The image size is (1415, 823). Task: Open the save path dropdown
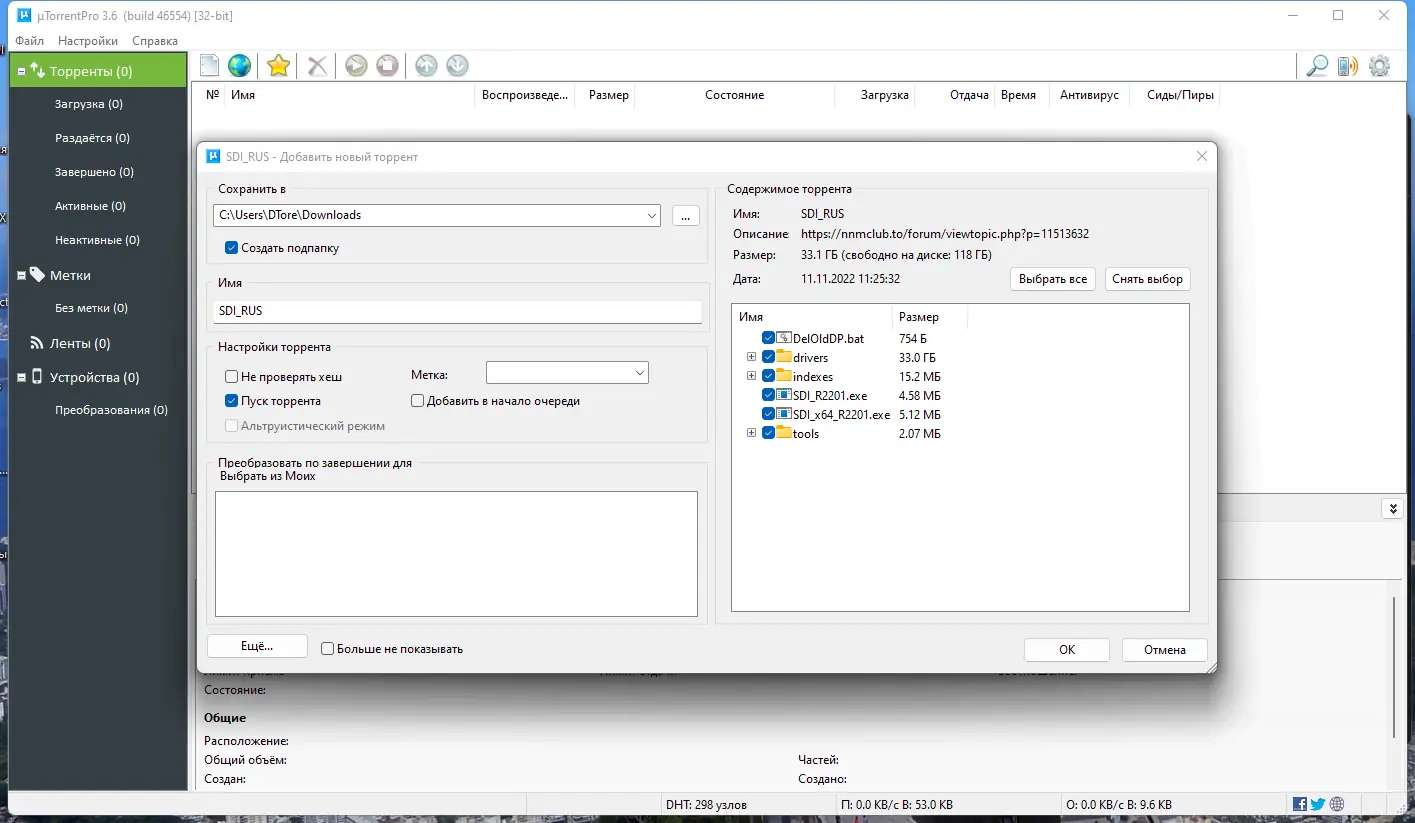(652, 215)
